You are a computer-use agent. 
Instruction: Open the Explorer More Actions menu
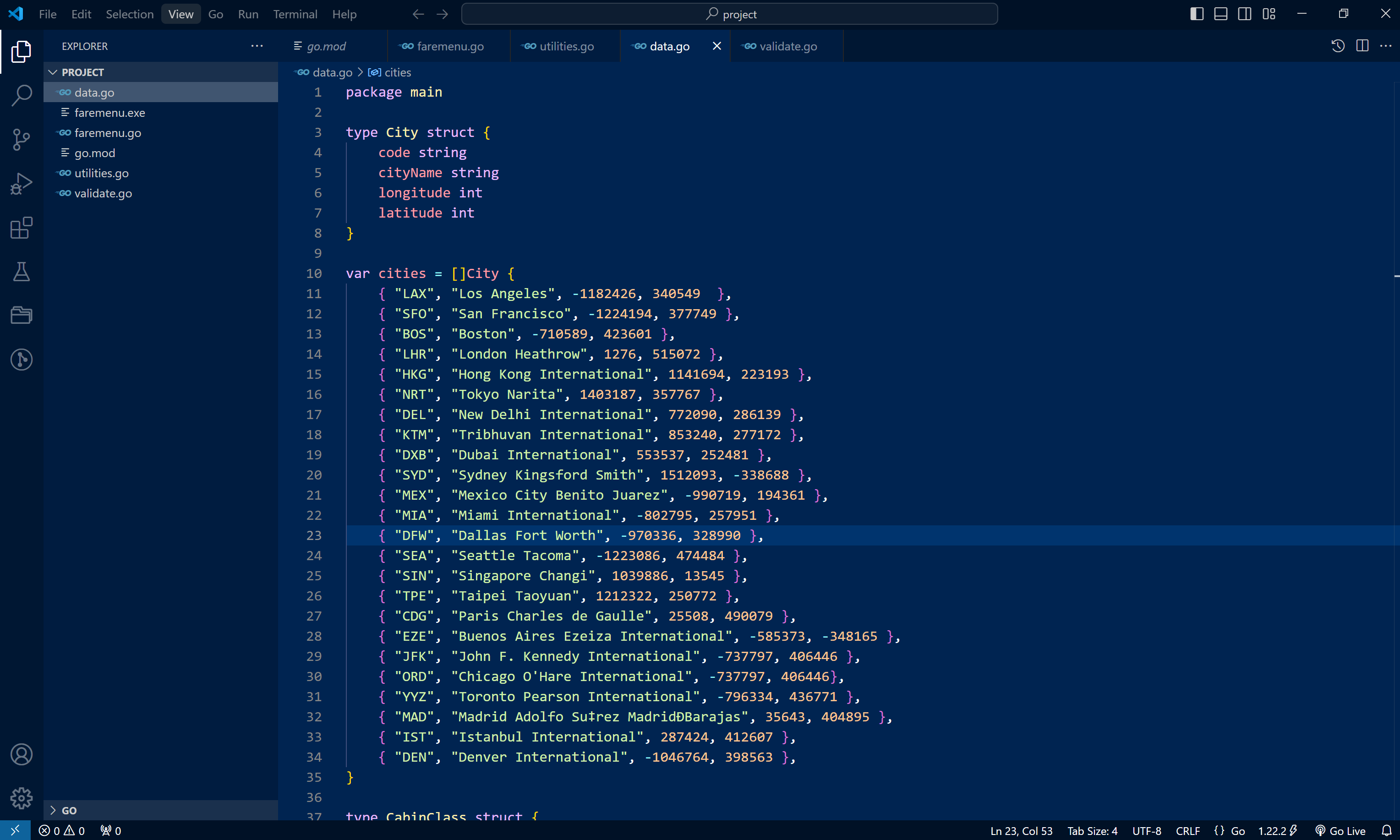pos(257,46)
